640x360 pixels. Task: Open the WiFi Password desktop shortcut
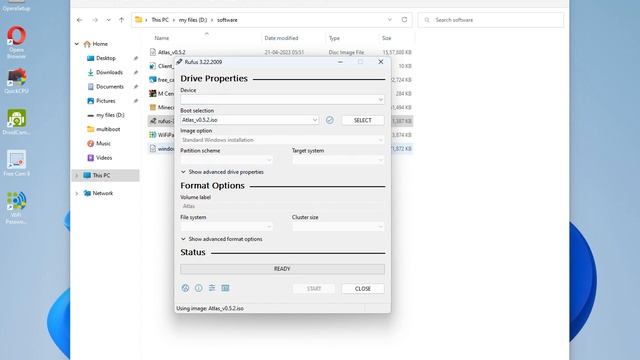pos(16,208)
